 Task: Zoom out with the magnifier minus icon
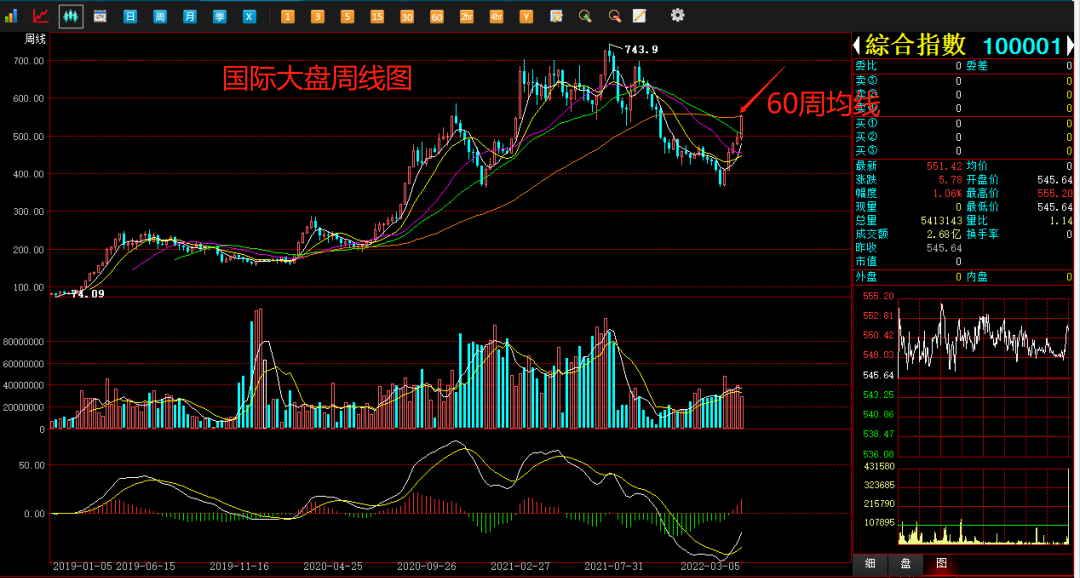click(x=615, y=15)
